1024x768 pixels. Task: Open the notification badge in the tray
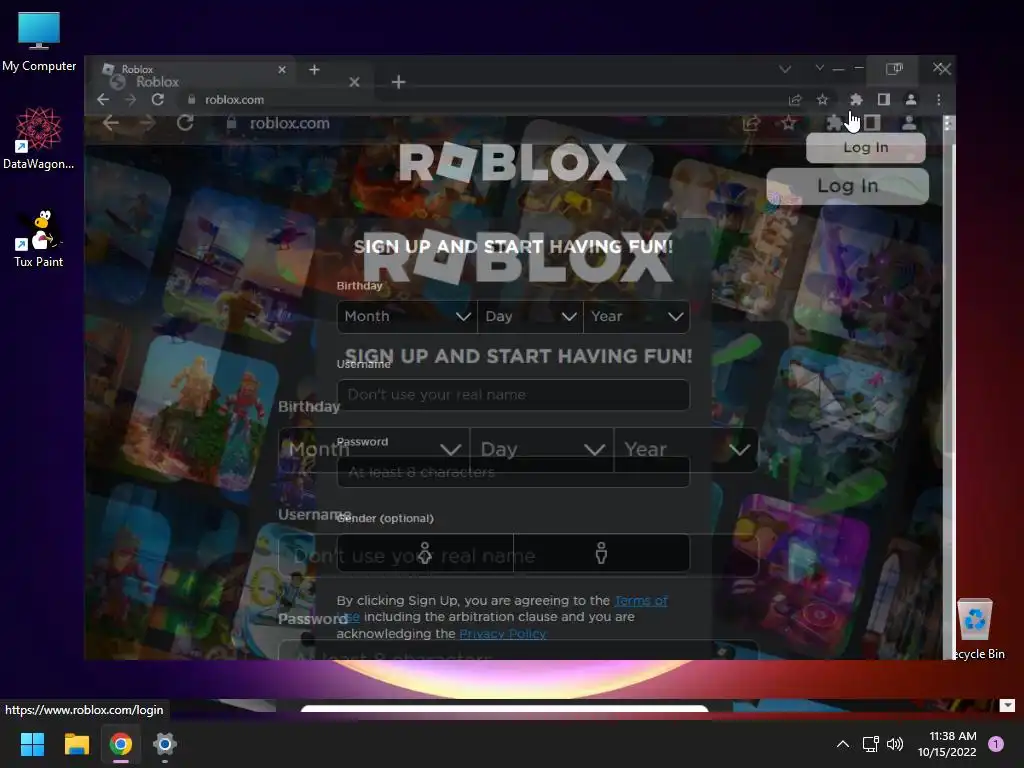[x=996, y=744]
